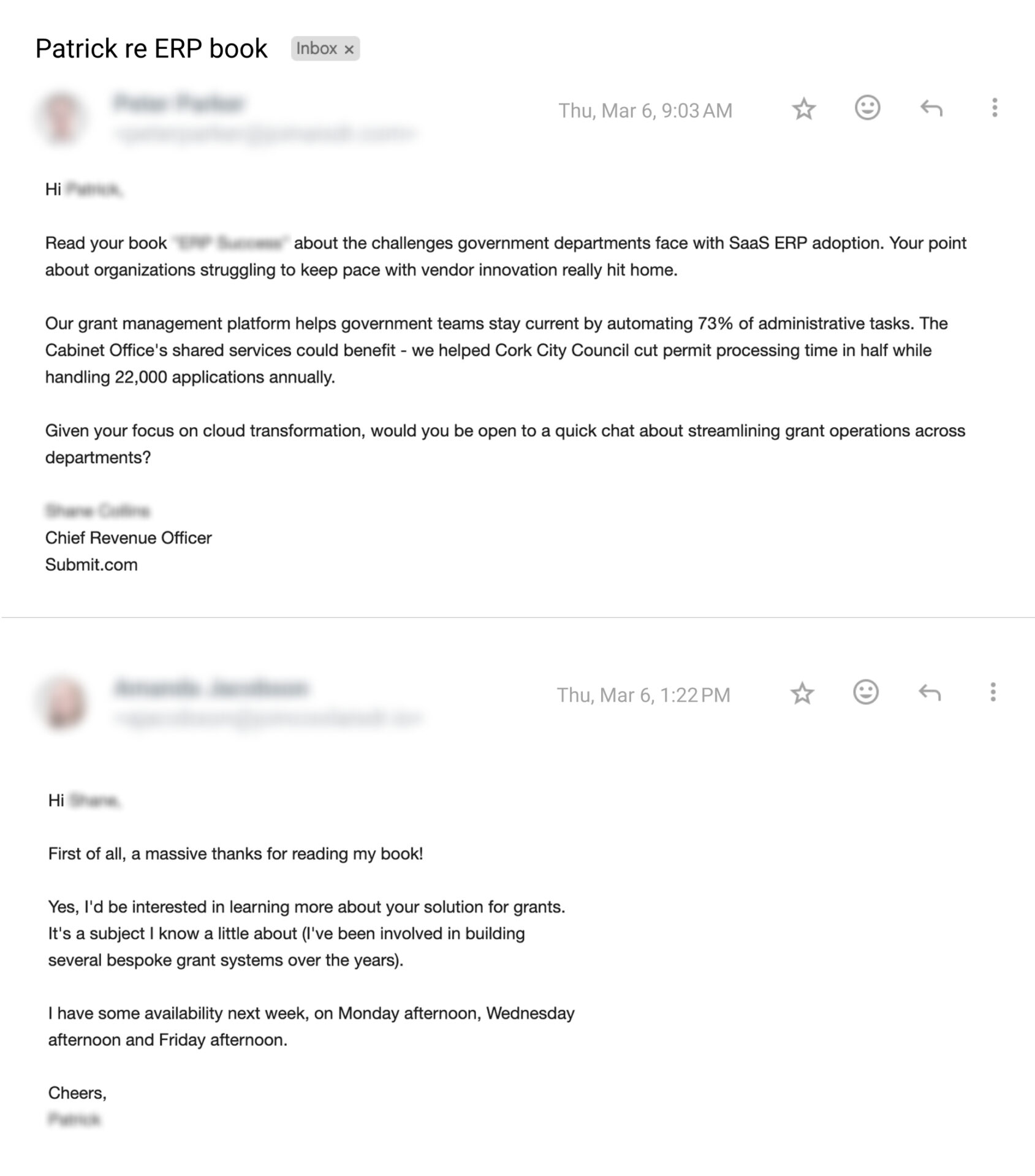Reply to the 9:03 AM message
This screenshot has height=1176, width=1035.
click(x=931, y=108)
